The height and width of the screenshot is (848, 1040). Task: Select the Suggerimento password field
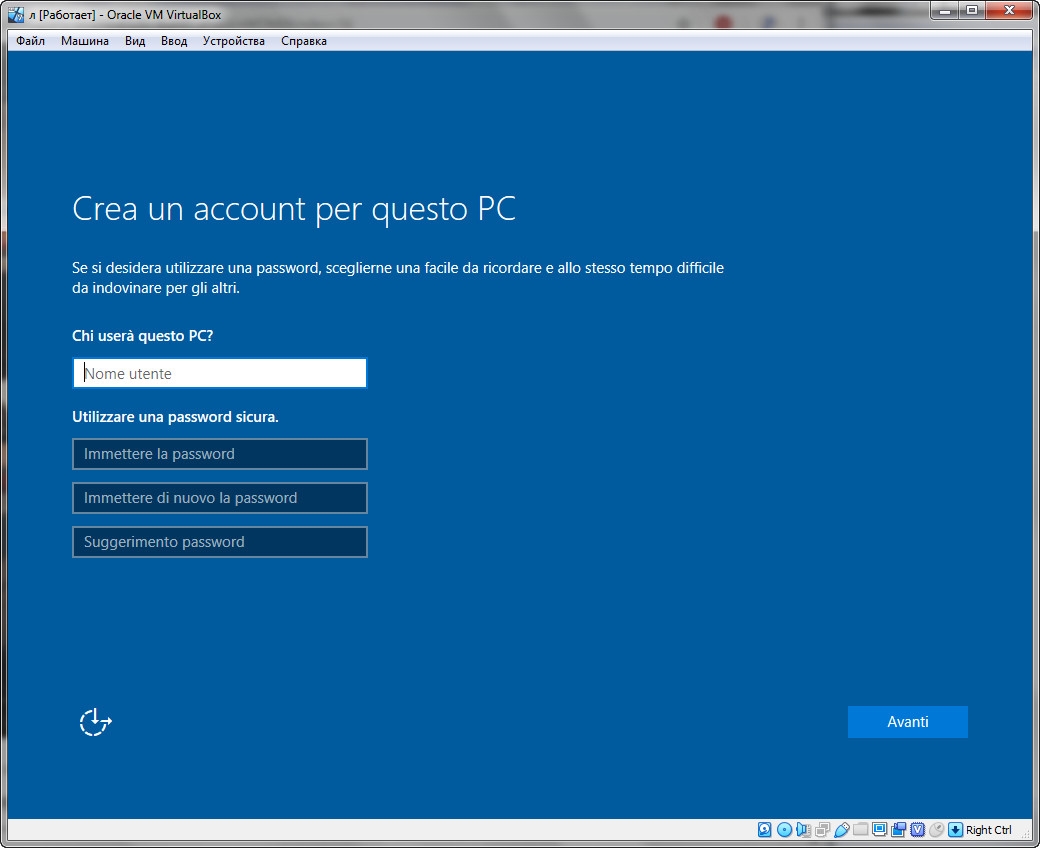click(x=220, y=542)
